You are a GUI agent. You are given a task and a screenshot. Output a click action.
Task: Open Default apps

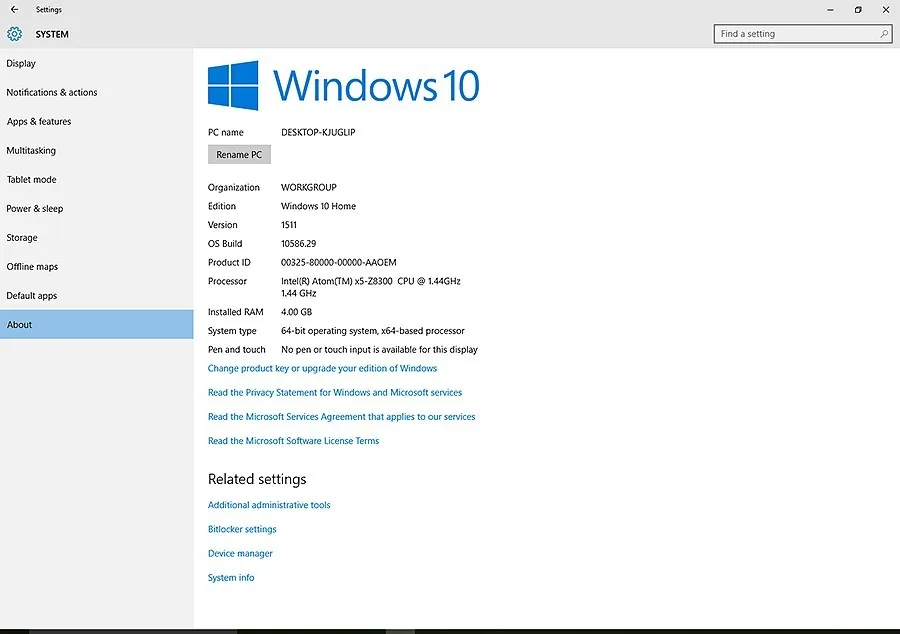96,295
